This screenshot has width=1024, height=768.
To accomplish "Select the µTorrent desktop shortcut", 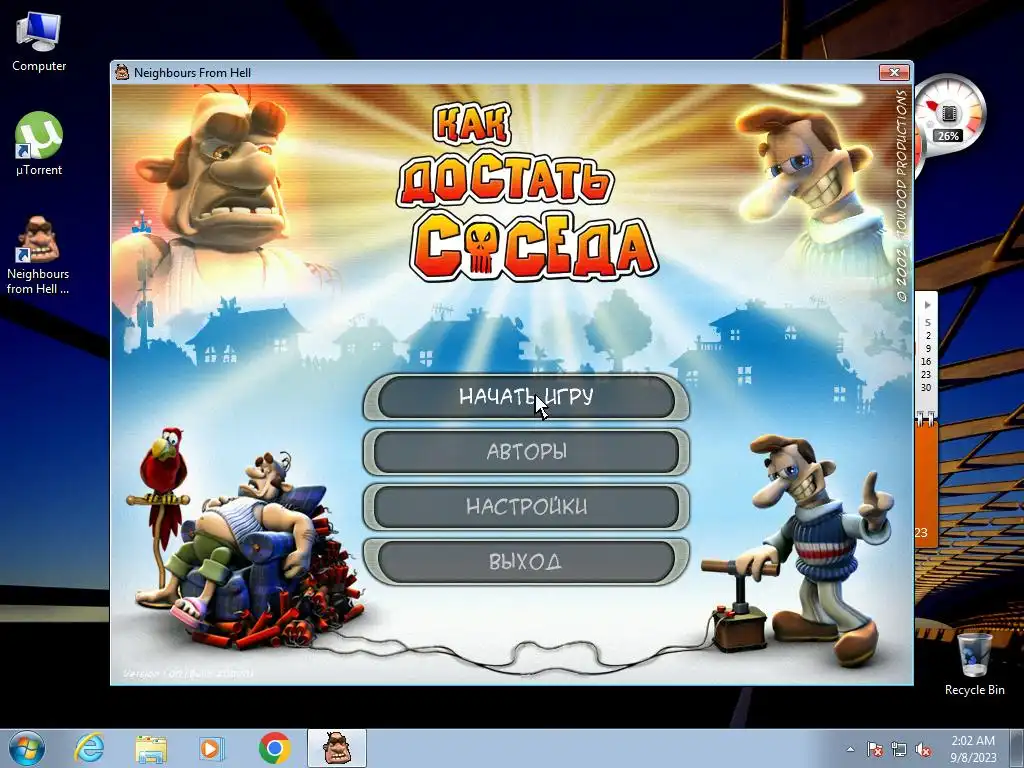I will point(39,144).
